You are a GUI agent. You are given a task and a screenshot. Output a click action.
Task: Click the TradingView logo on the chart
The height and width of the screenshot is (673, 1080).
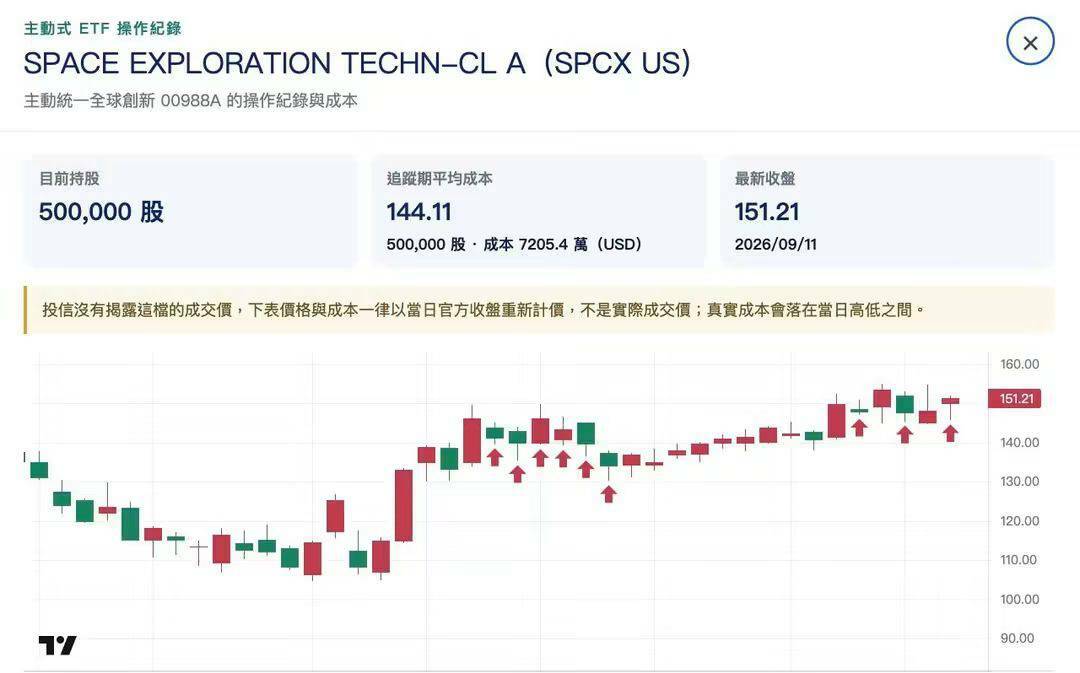point(57,645)
